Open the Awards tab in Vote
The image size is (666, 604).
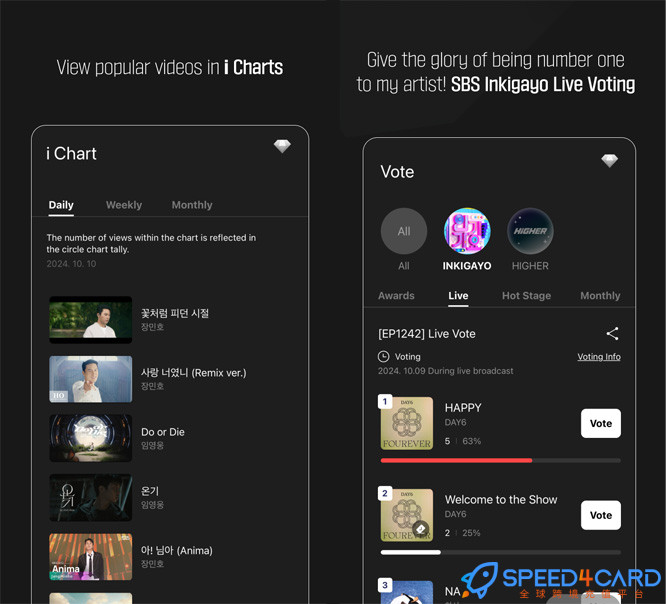[396, 296]
